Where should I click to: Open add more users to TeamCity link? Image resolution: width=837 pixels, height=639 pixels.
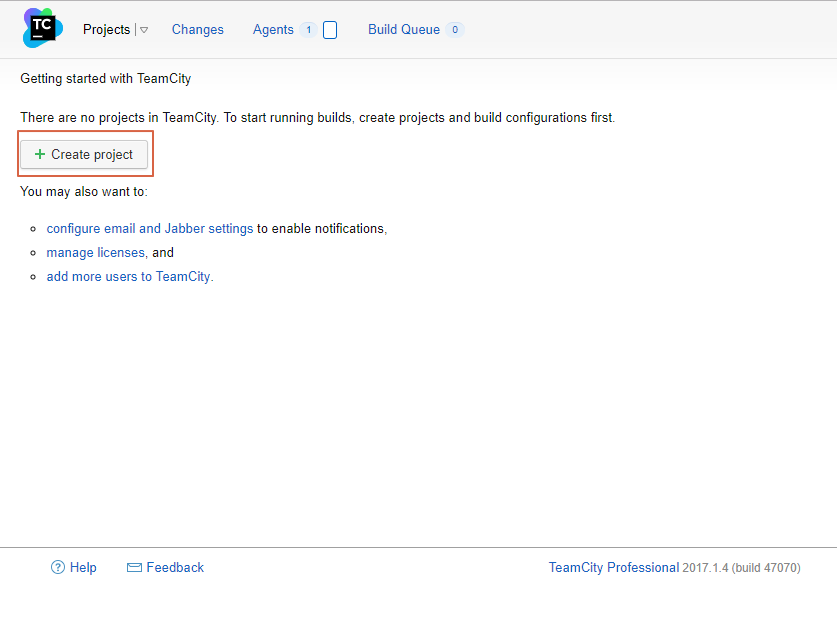pos(128,277)
